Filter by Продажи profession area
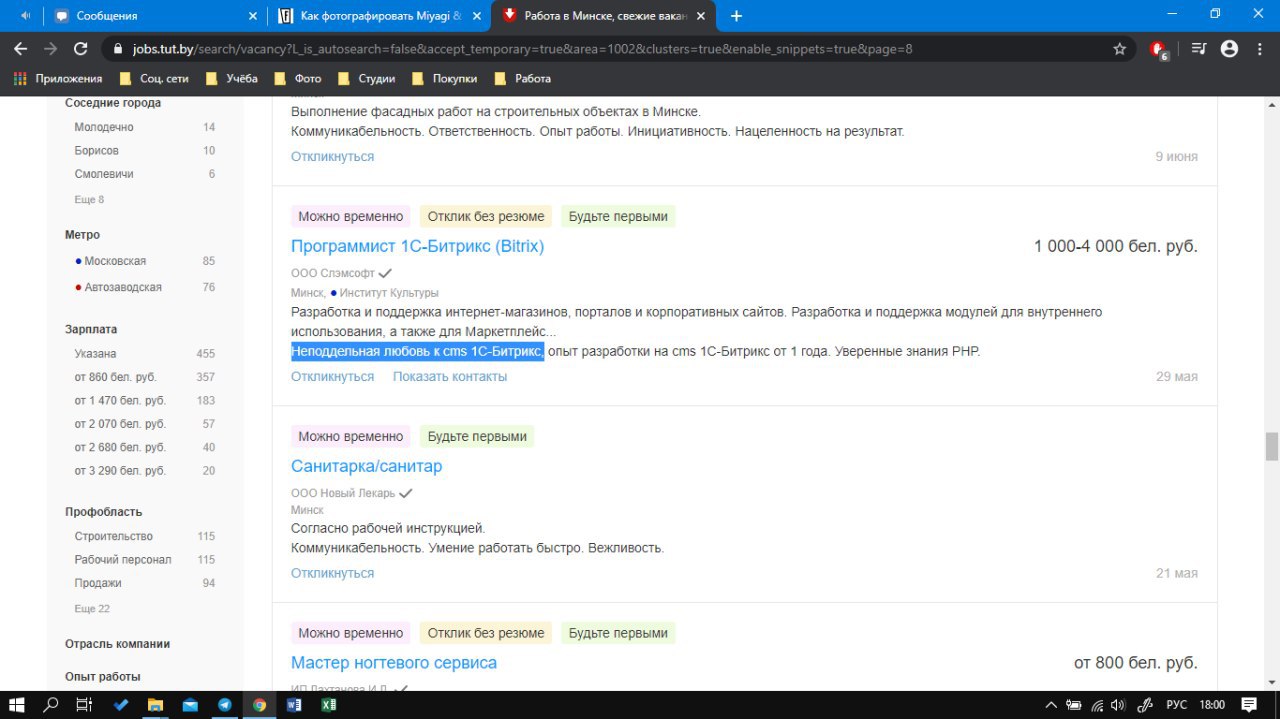Image resolution: width=1280 pixels, height=719 pixels. point(97,583)
